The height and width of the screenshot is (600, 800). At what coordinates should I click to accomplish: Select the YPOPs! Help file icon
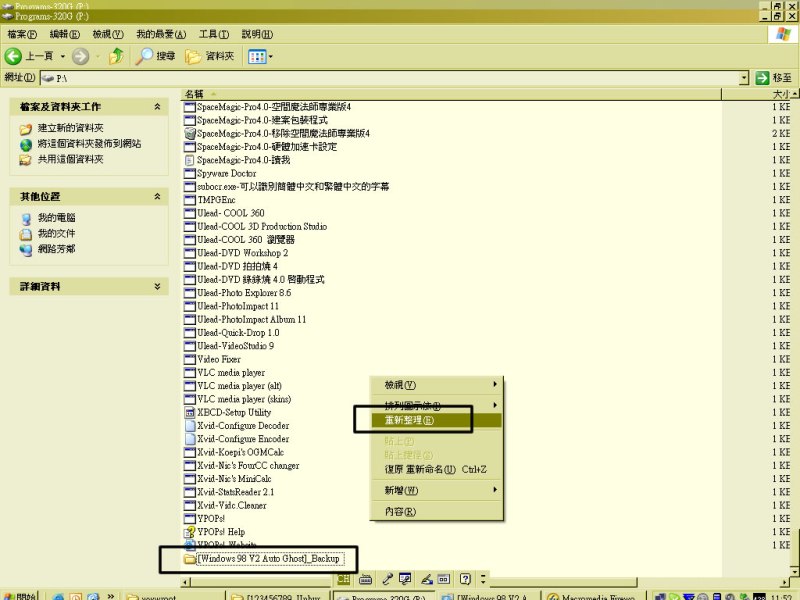click(190, 532)
